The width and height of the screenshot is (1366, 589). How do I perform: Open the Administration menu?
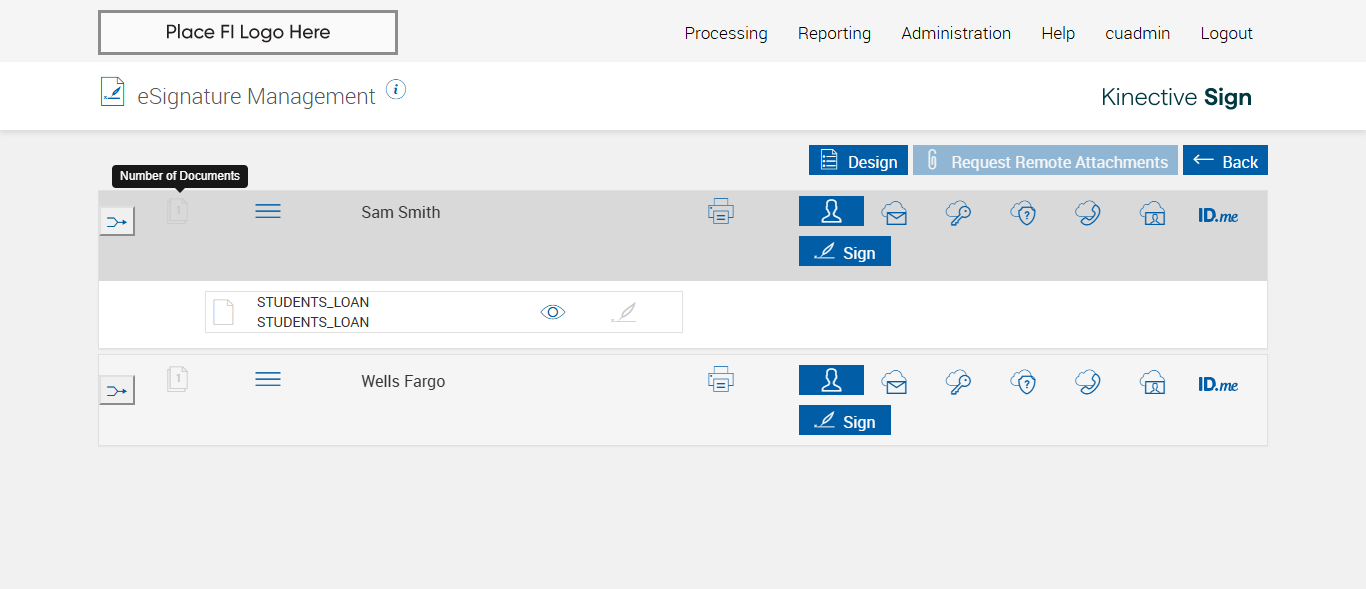click(956, 33)
